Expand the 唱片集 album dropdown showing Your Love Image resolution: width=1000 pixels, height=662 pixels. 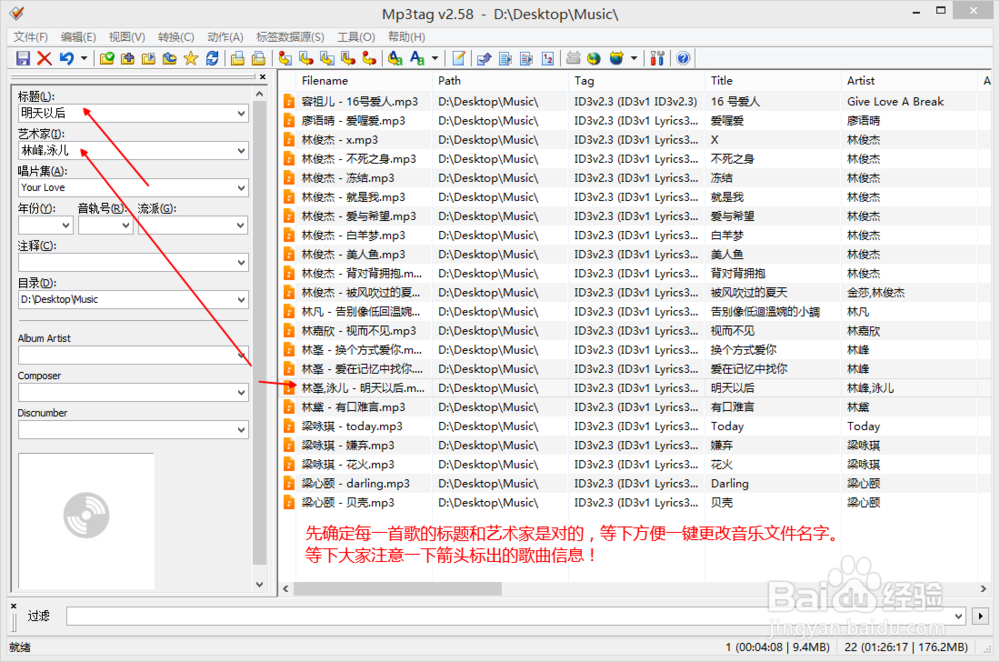[241, 188]
